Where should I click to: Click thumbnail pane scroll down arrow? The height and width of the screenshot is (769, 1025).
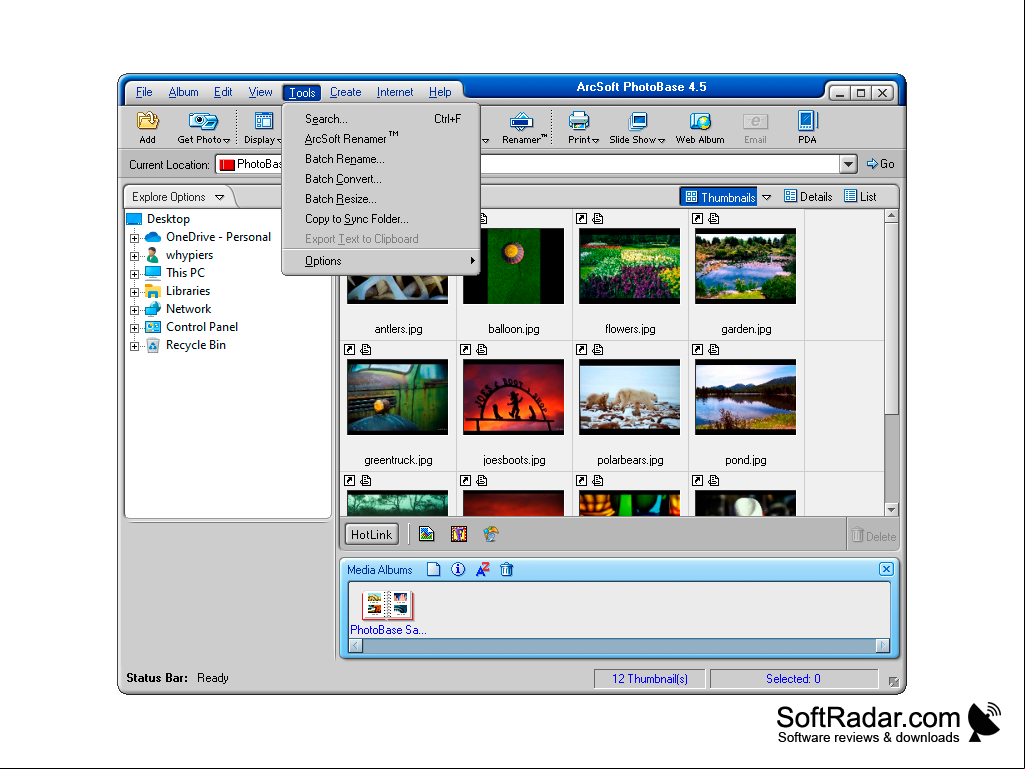click(x=891, y=509)
